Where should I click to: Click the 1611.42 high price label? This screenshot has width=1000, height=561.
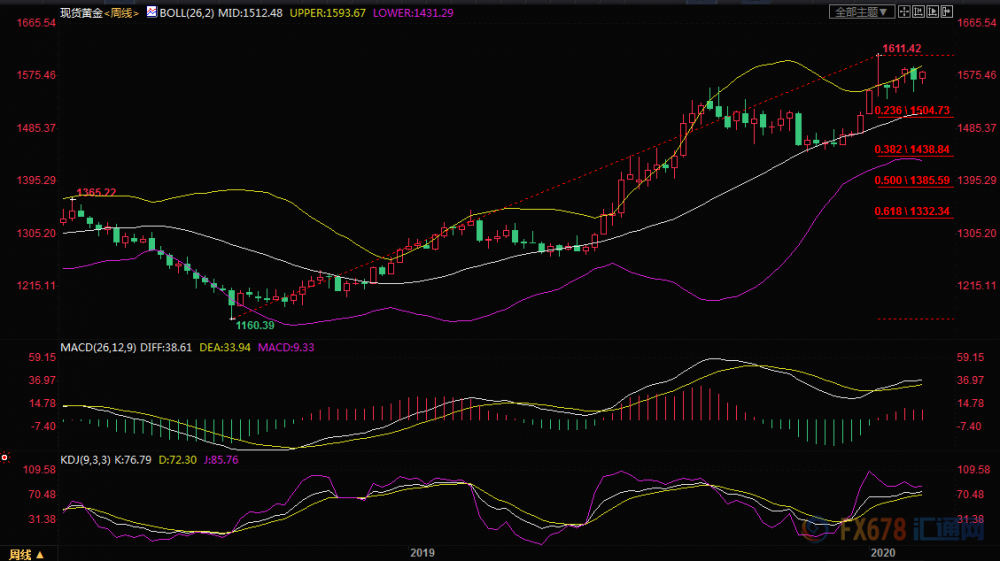[902, 48]
